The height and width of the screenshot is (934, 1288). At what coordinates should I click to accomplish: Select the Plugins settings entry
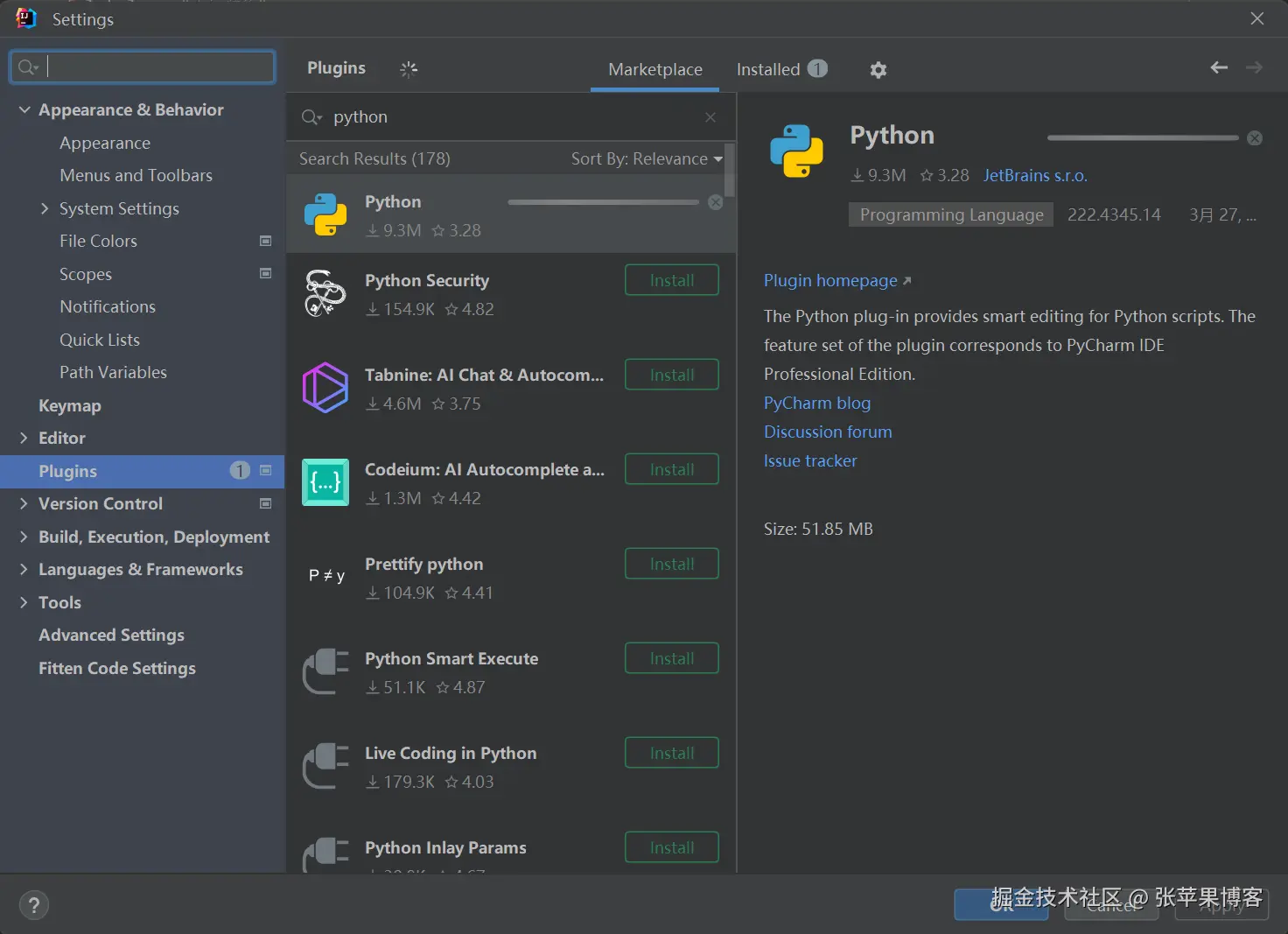[x=142, y=471]
